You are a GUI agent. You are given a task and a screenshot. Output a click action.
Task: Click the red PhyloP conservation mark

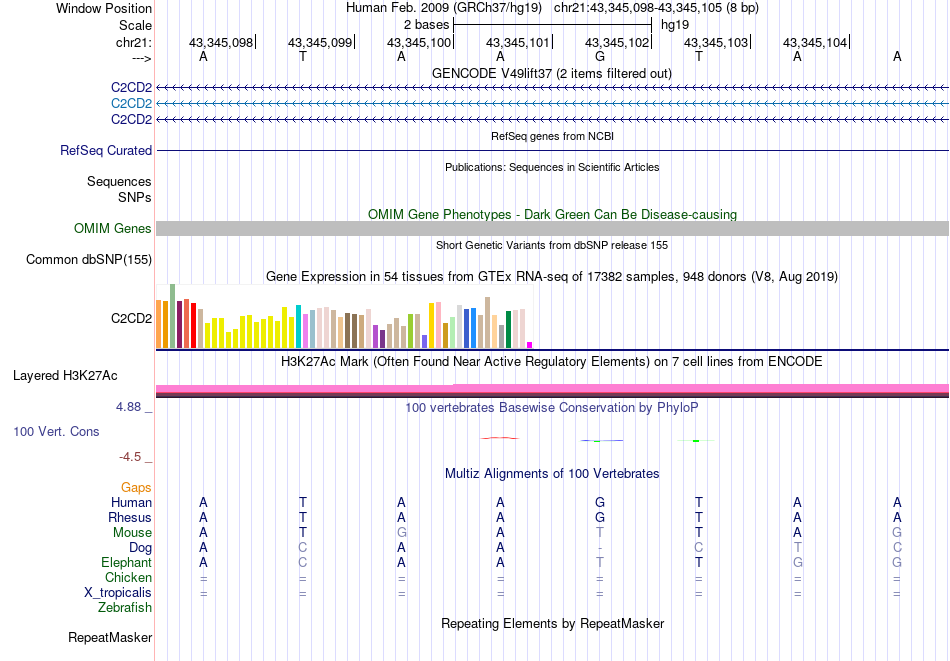[500, 438]
